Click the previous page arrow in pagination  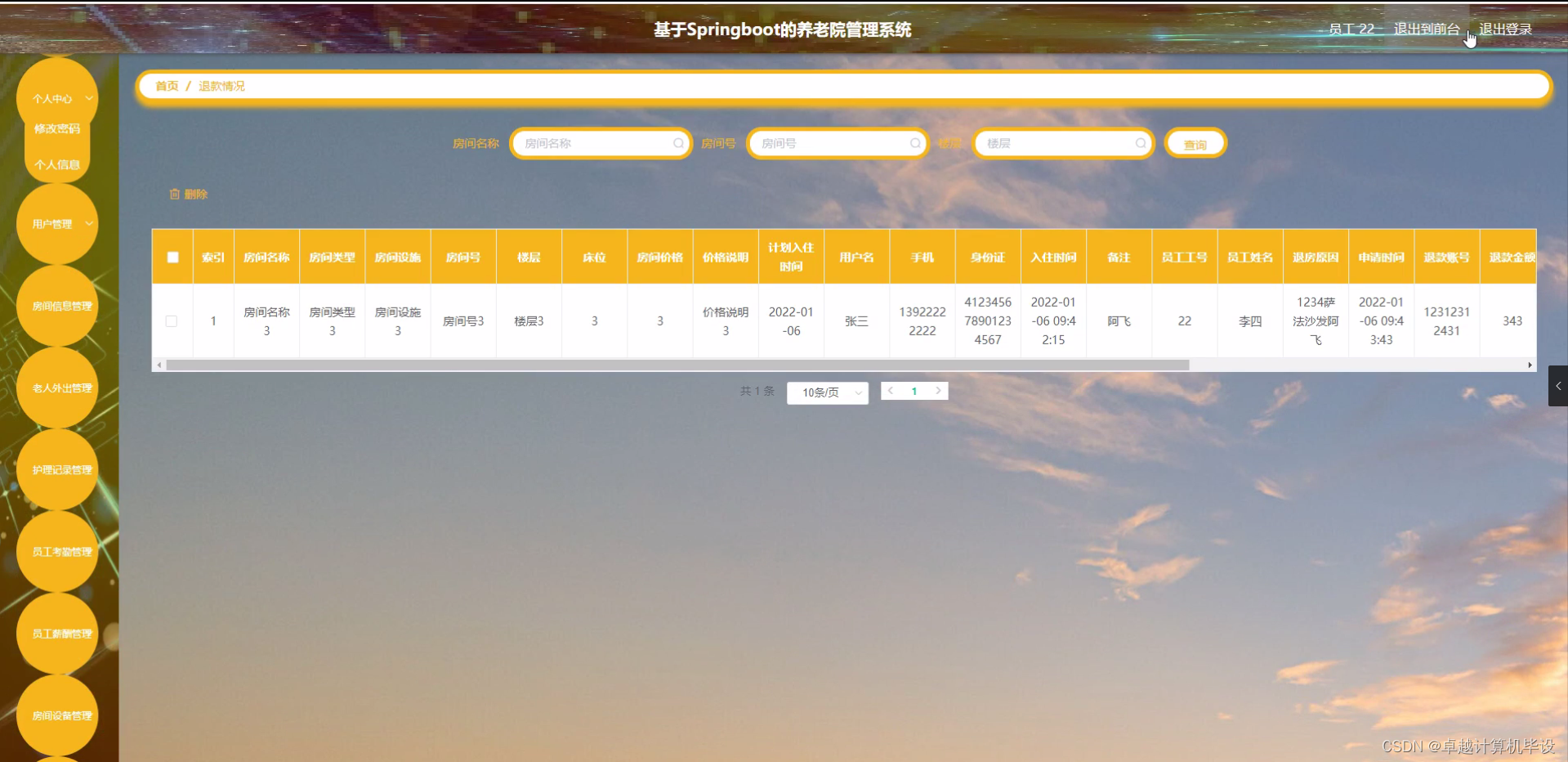[890, 391]
